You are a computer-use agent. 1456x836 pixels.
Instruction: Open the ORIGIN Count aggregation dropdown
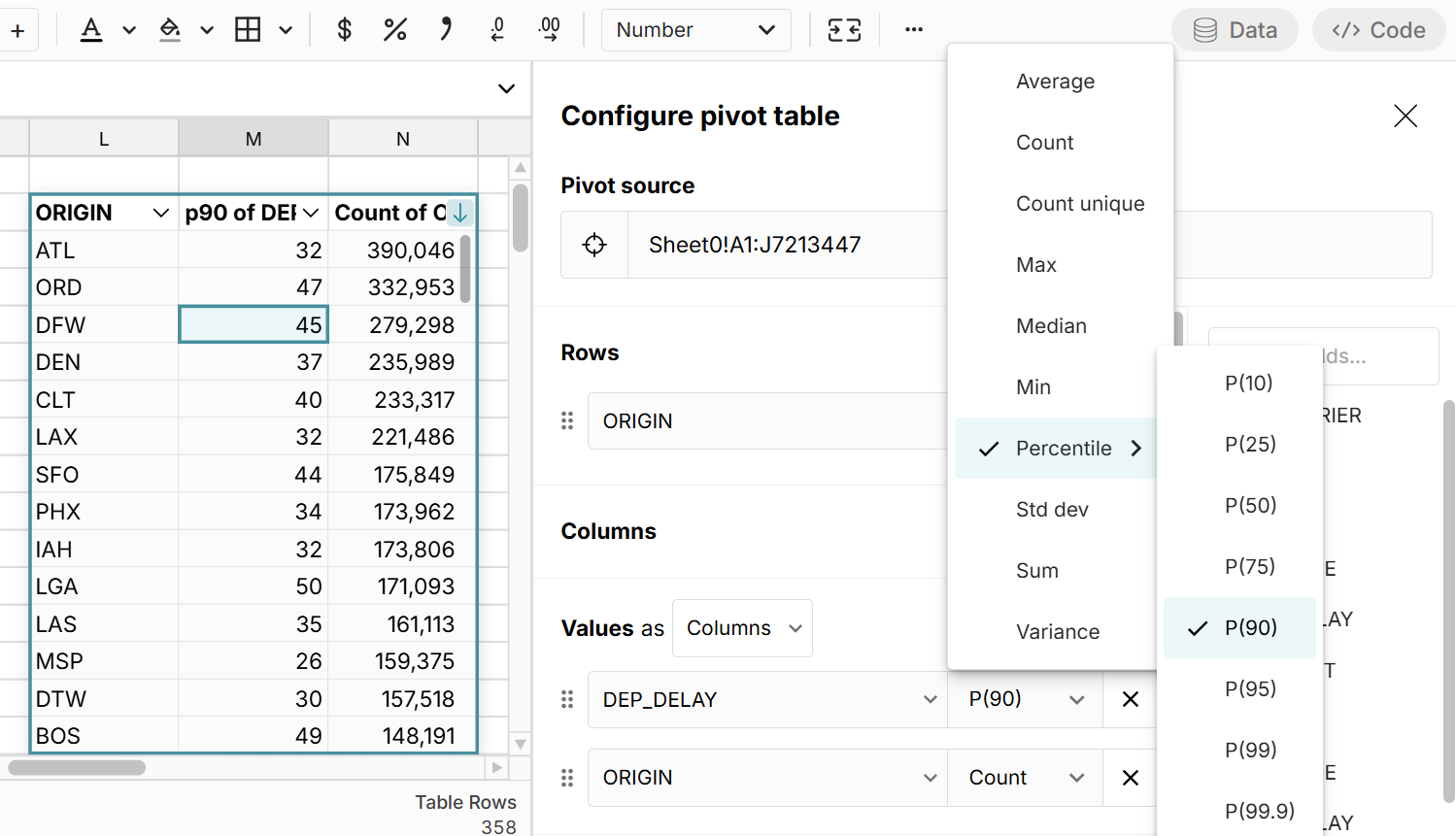(x=1025, y=778)
